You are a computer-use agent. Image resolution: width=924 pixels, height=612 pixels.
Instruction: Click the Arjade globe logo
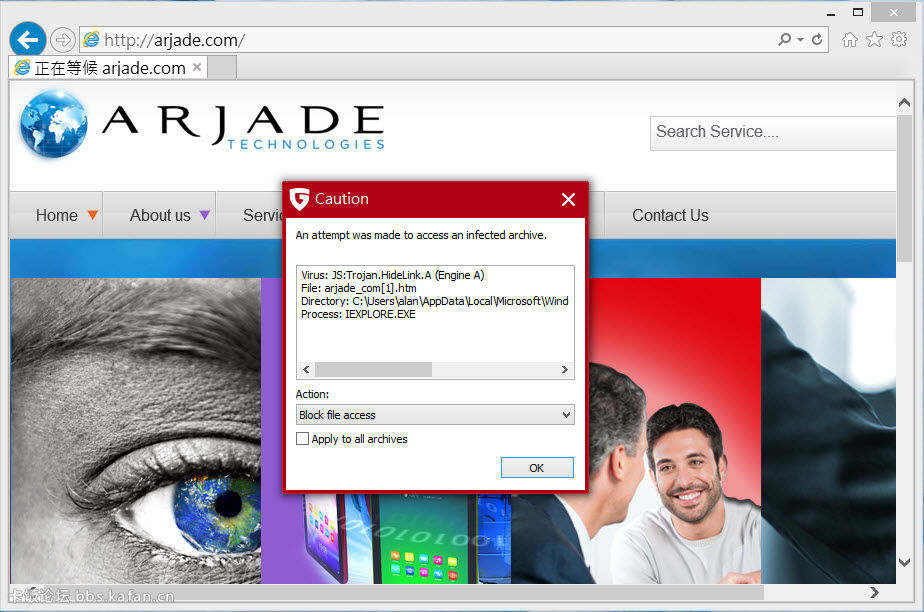click(53, 124)
